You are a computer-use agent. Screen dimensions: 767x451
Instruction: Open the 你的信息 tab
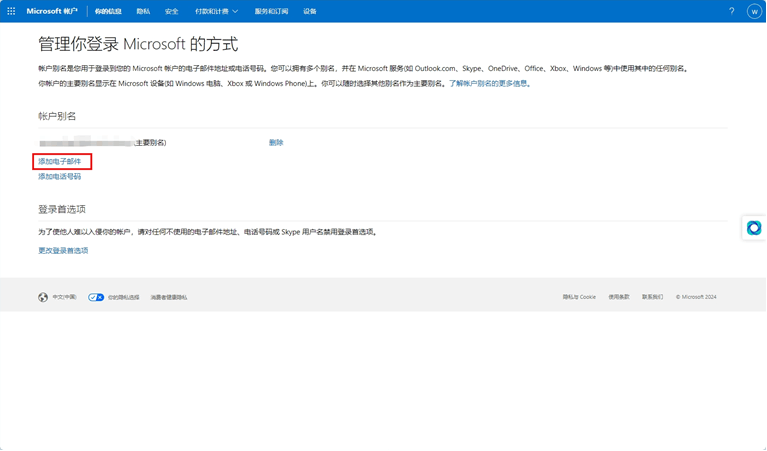[x=108, y=11]
